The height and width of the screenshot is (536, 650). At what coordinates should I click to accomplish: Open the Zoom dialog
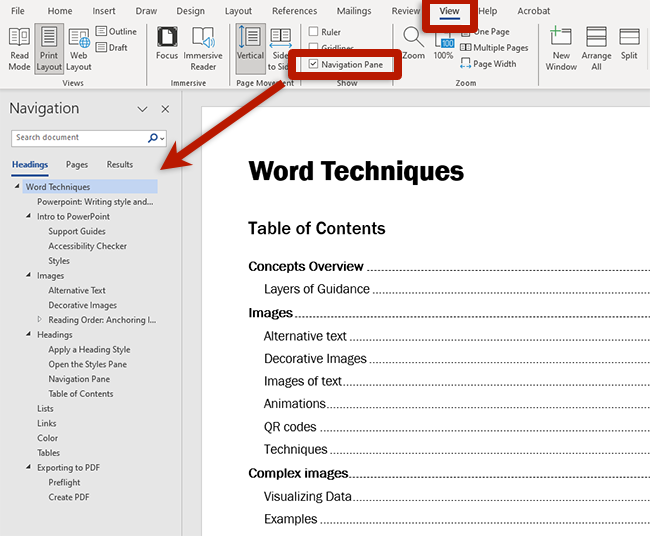point(413,44)
